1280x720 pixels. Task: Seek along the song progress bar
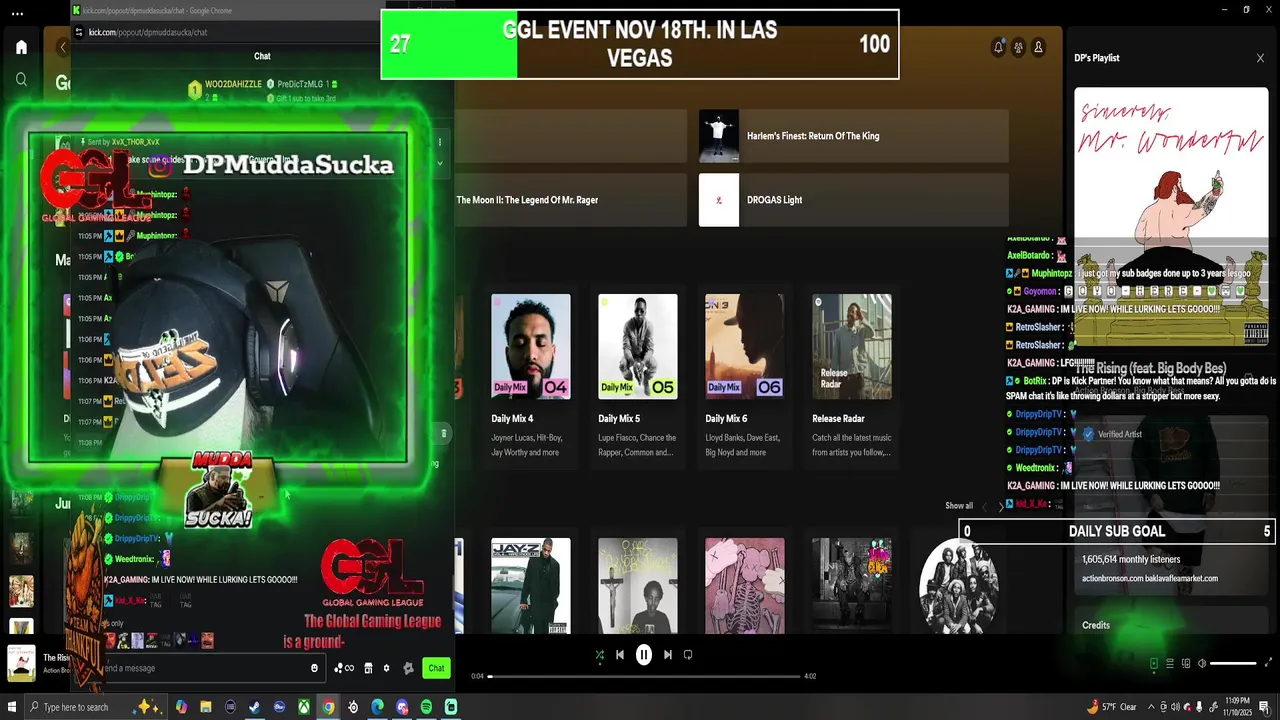point(645,676)
